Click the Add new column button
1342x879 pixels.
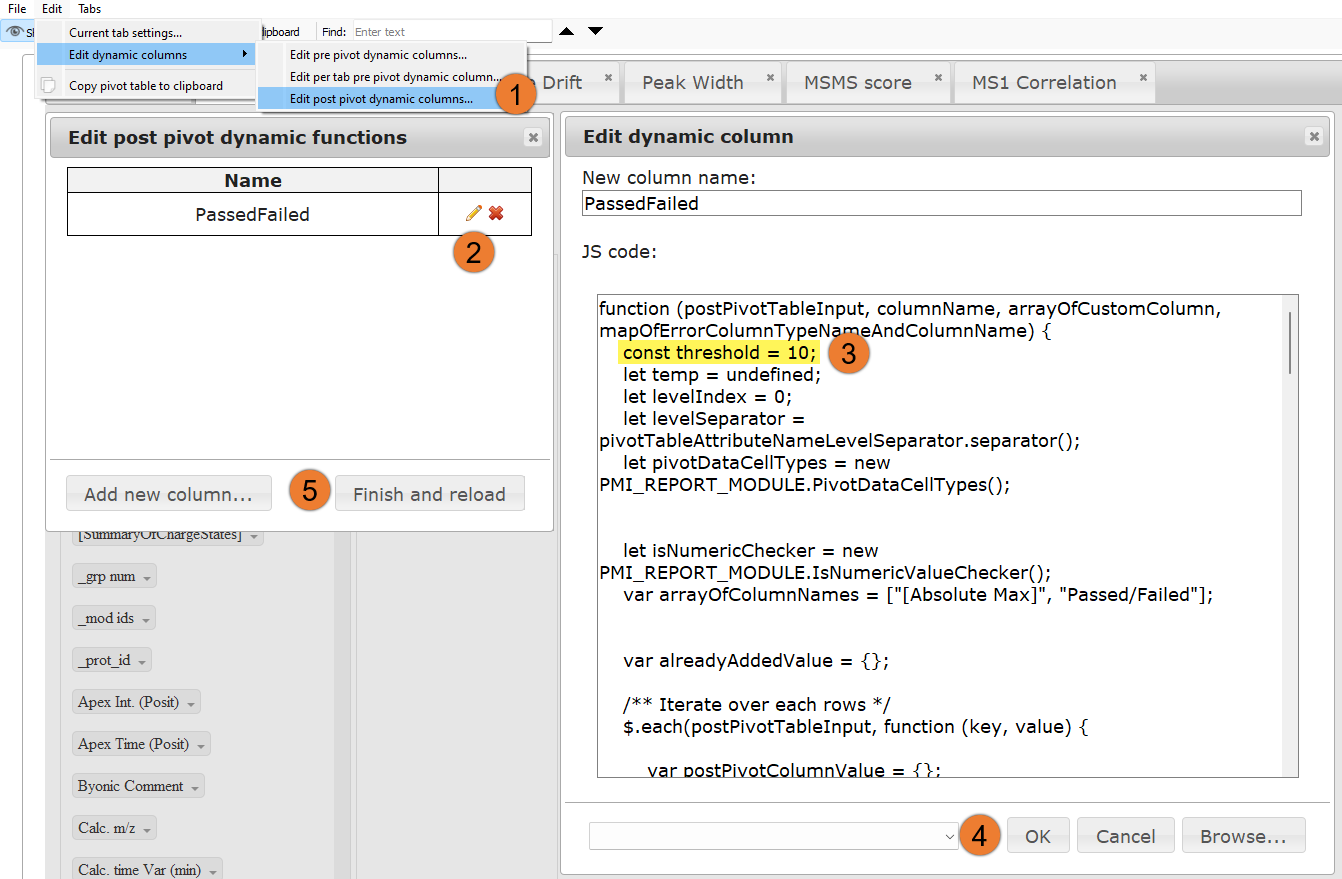pos(168,494)
